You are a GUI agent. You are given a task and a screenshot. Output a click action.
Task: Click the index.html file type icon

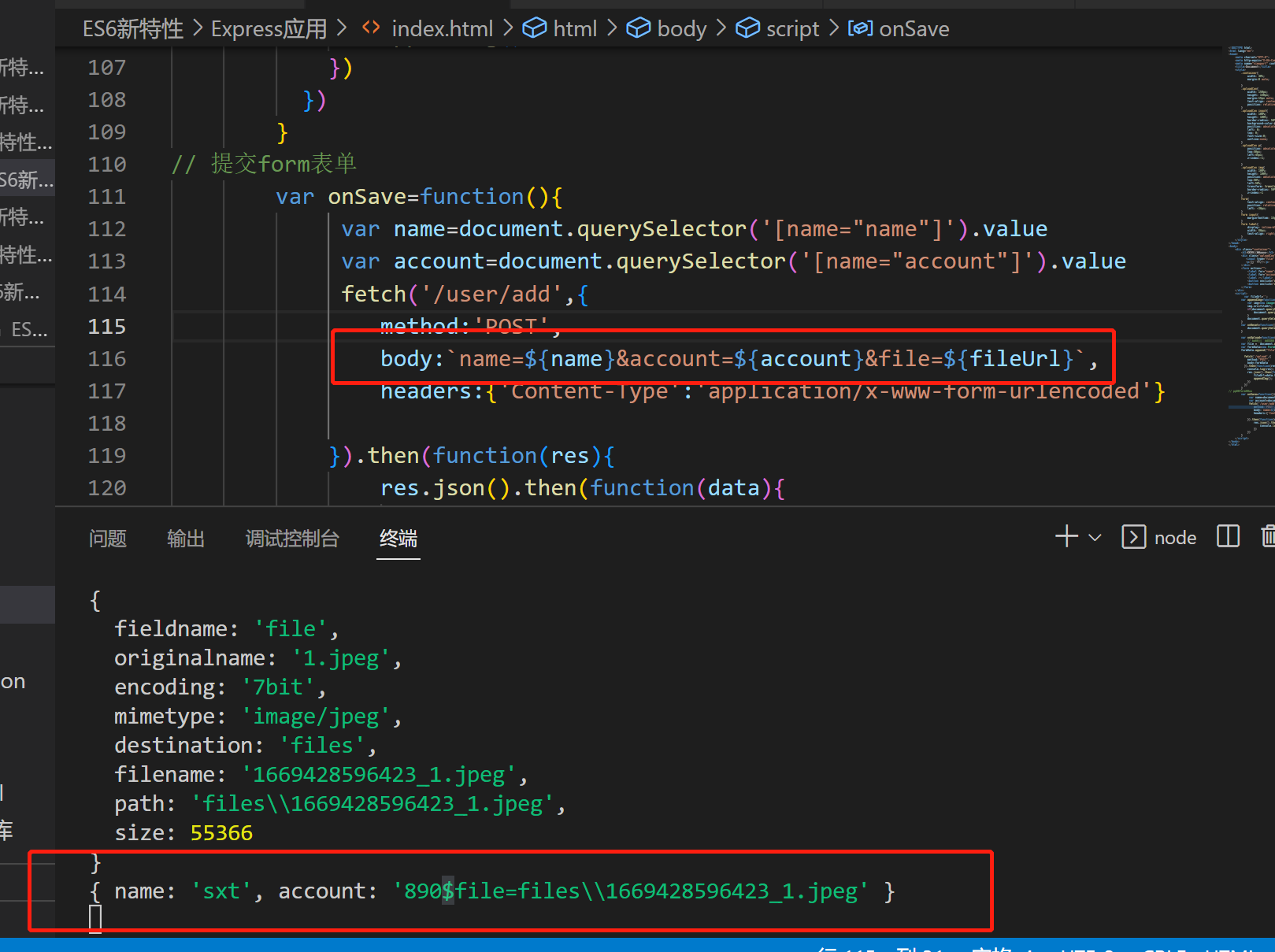371,28
